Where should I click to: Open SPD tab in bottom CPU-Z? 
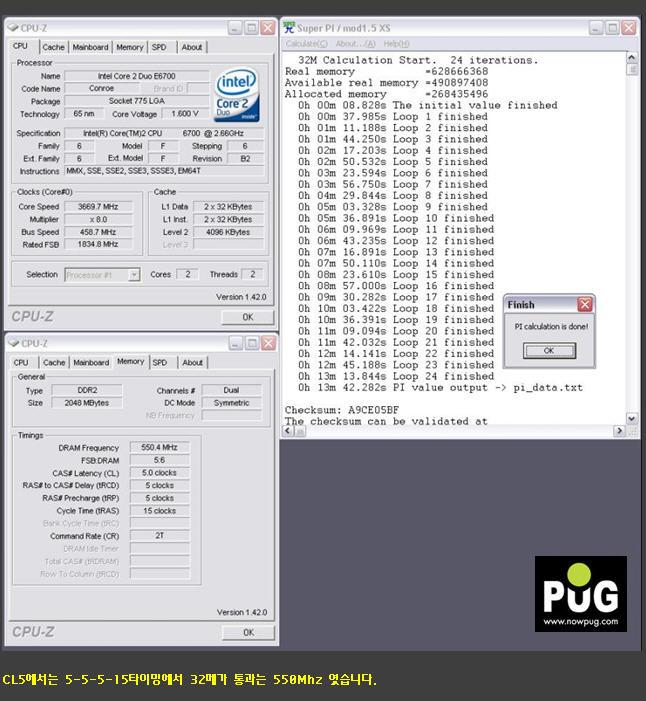pos(160,363)
